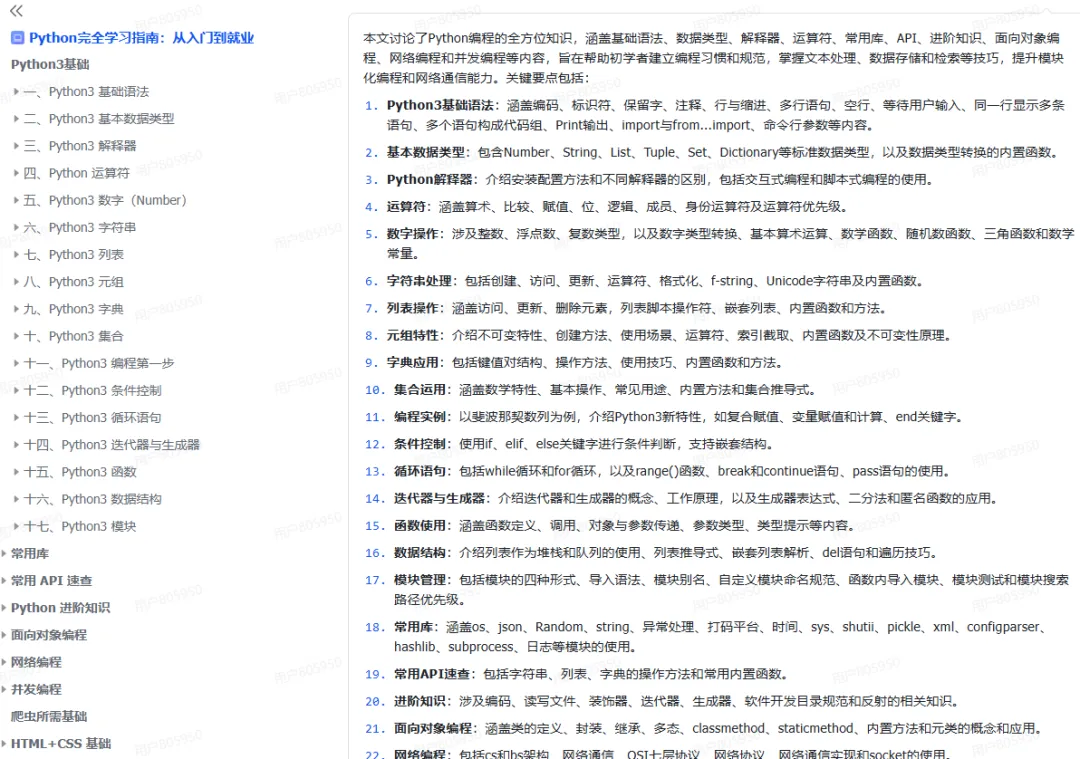This screenshot has height=759, width=1080.
Task: Click the bold 迭代器与生成器 list item
Action: pos(439,499)
